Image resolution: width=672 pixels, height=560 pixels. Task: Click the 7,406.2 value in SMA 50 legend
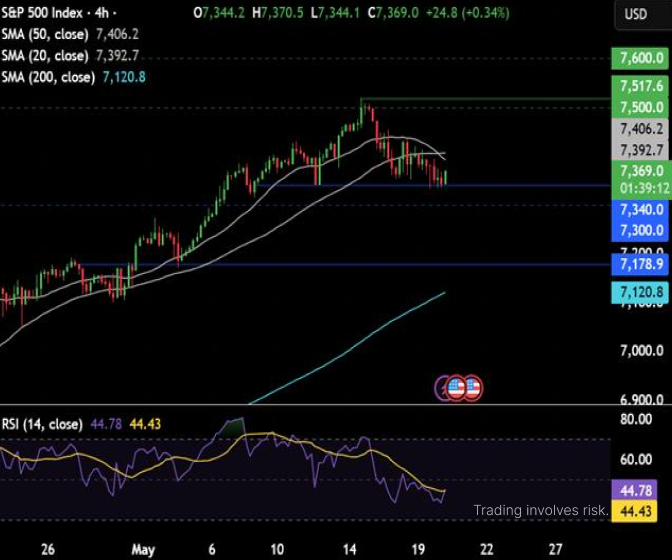117,35
